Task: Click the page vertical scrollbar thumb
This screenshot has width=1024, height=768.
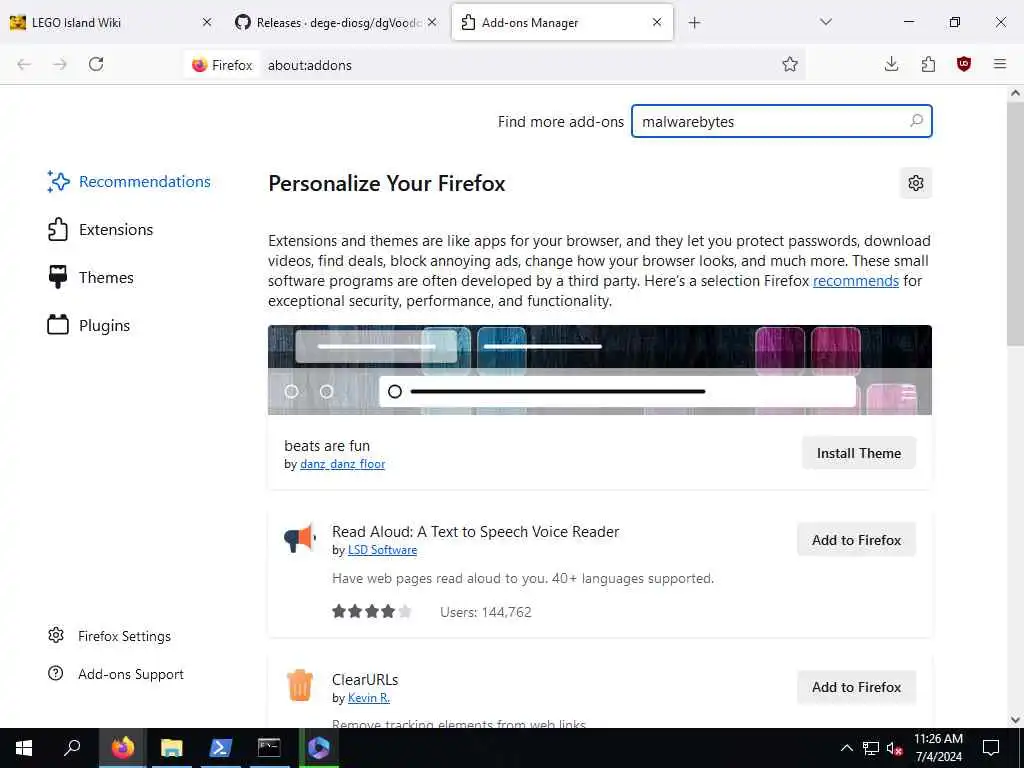Action: [1015, 222]
